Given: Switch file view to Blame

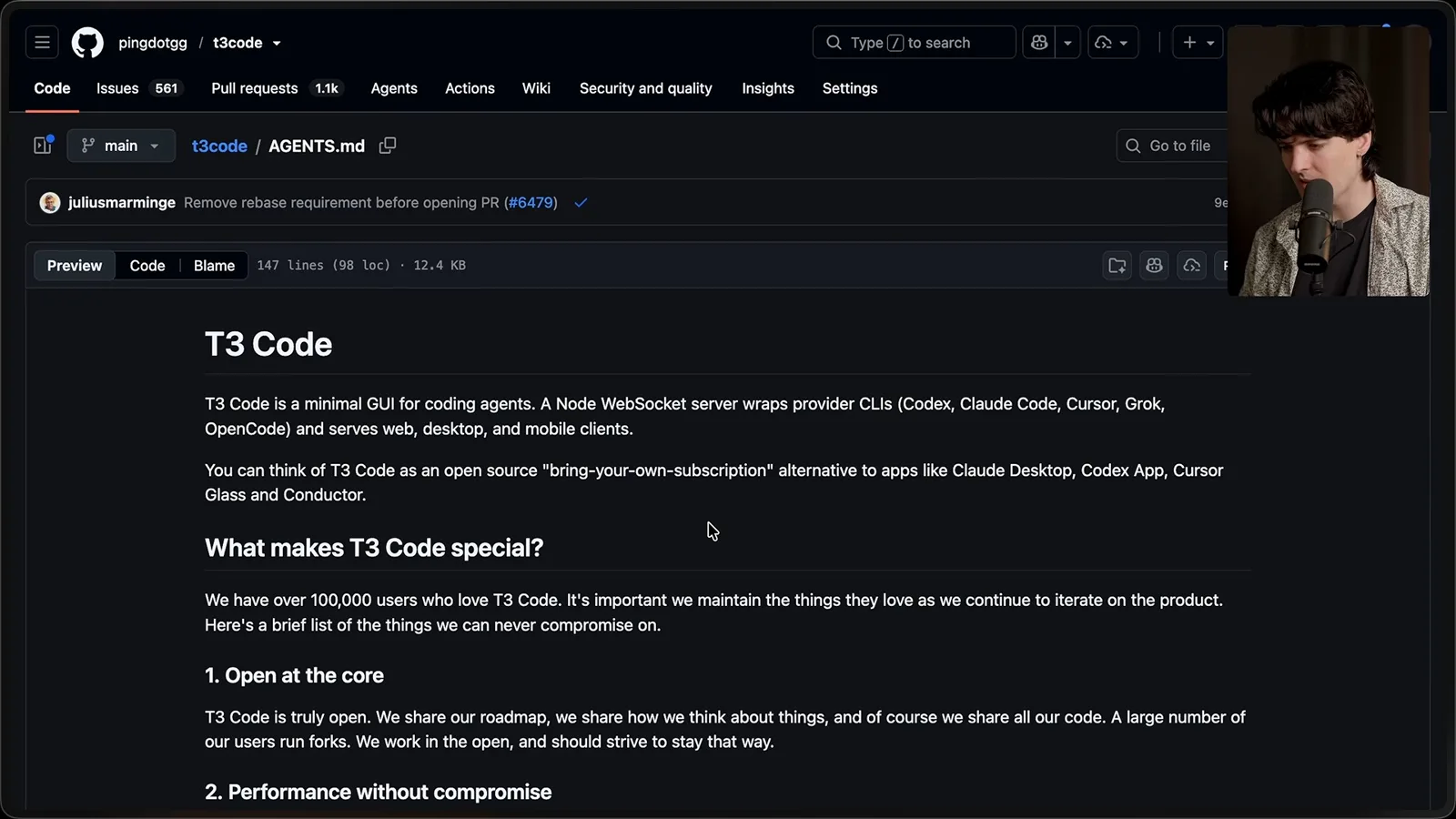Looking at the screenshot, I should (214, 266).
